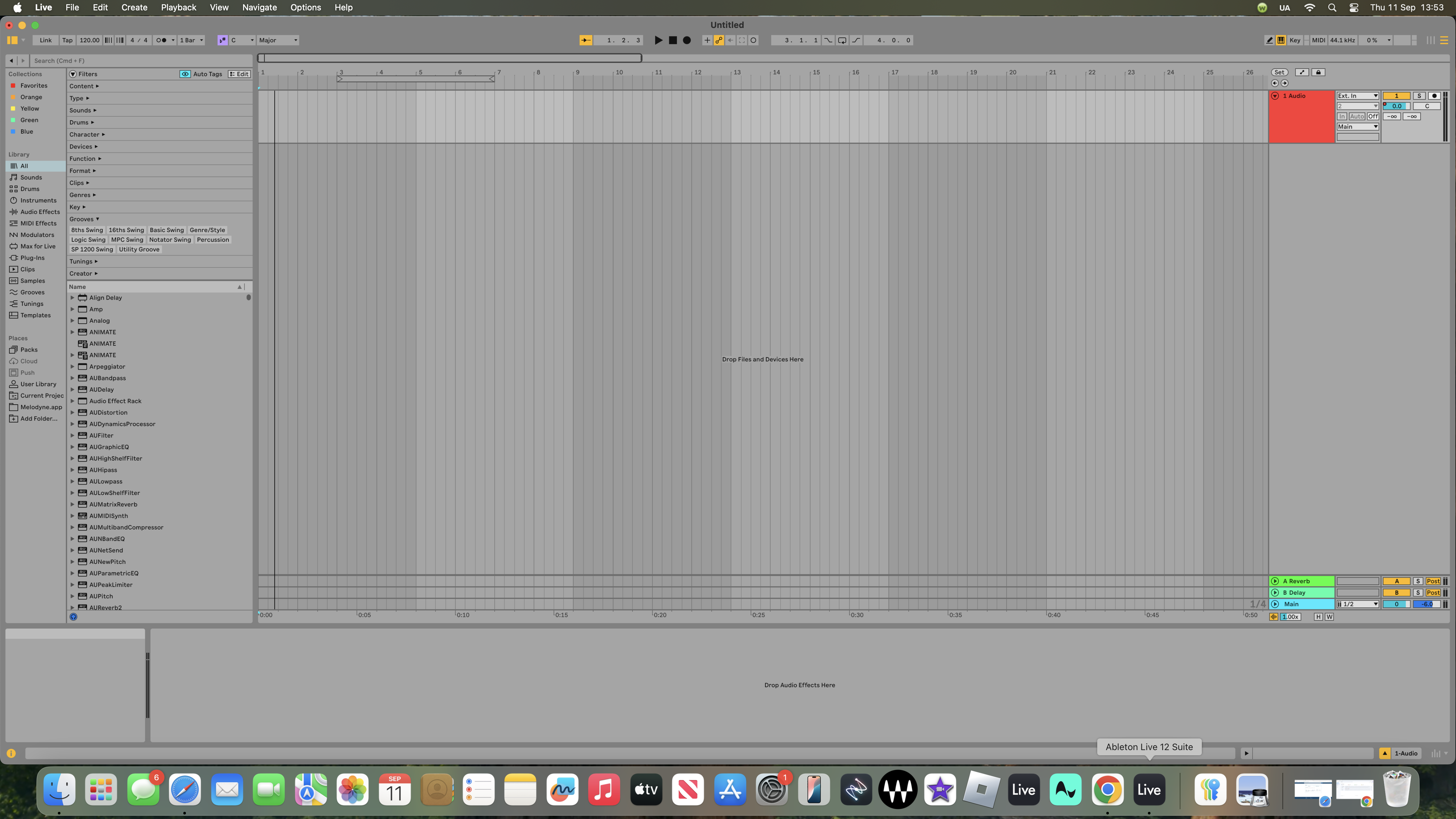Toggle the Arrangement Loop switch

[x=842, y=40]
